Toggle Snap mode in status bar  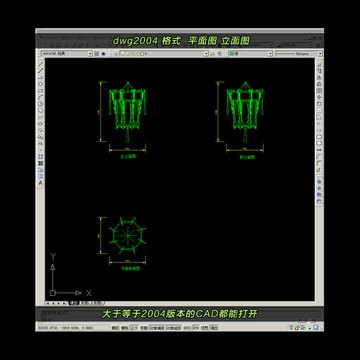[115, 328]
